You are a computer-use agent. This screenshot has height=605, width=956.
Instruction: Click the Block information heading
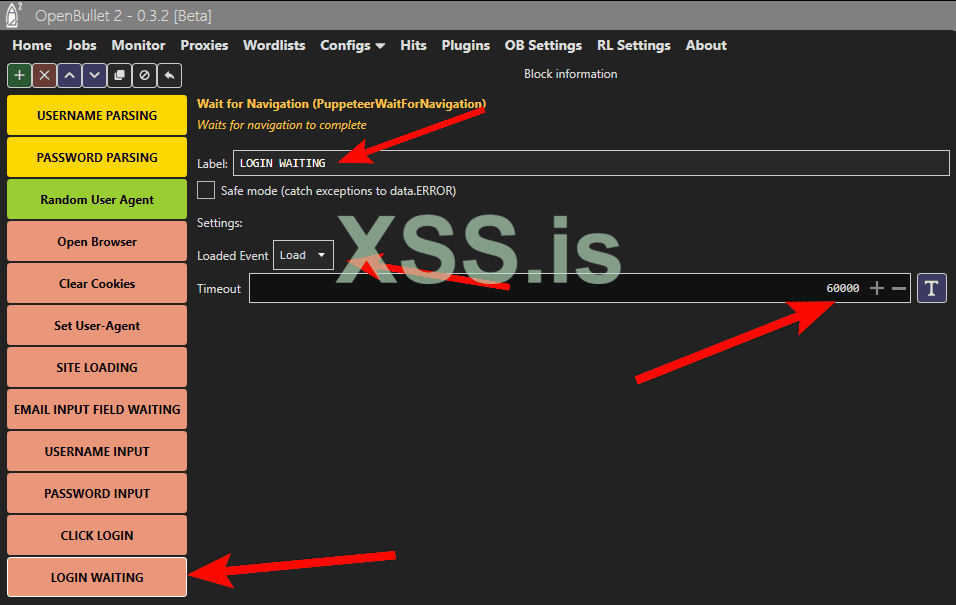(571, 74)
